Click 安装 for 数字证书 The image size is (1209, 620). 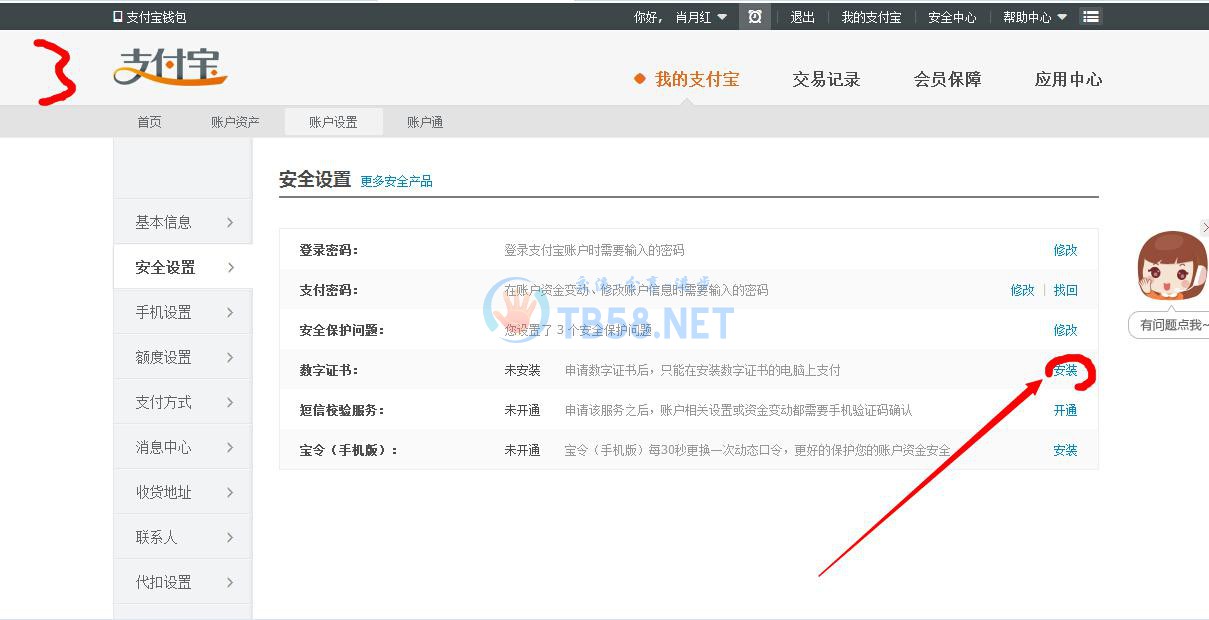coord(1065,370)
